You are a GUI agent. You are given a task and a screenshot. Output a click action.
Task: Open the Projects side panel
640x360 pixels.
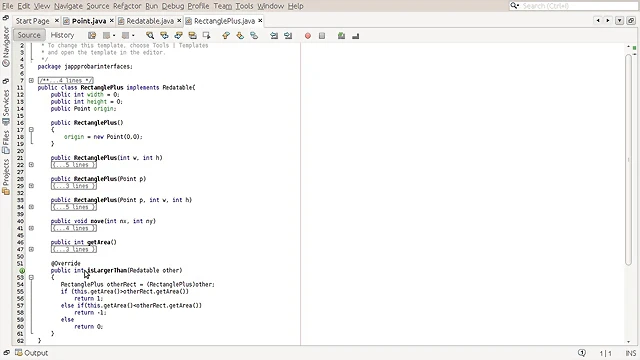coord(6,177)
